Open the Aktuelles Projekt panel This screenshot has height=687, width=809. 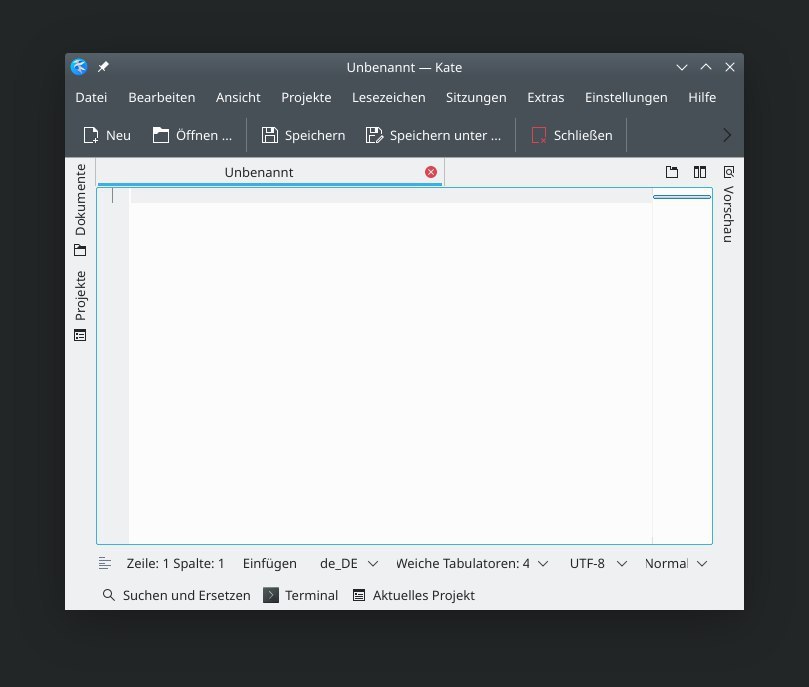point(414,595)
